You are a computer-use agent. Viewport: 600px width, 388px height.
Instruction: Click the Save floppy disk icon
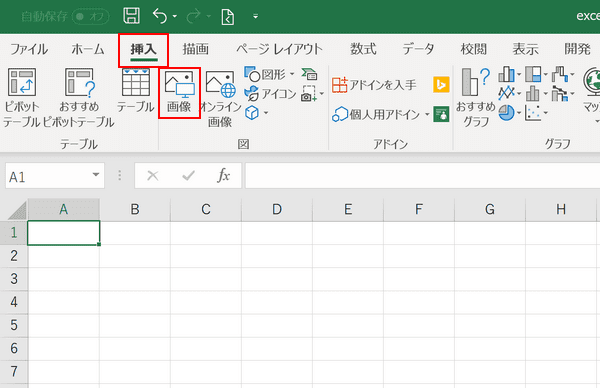pos(131,16)
